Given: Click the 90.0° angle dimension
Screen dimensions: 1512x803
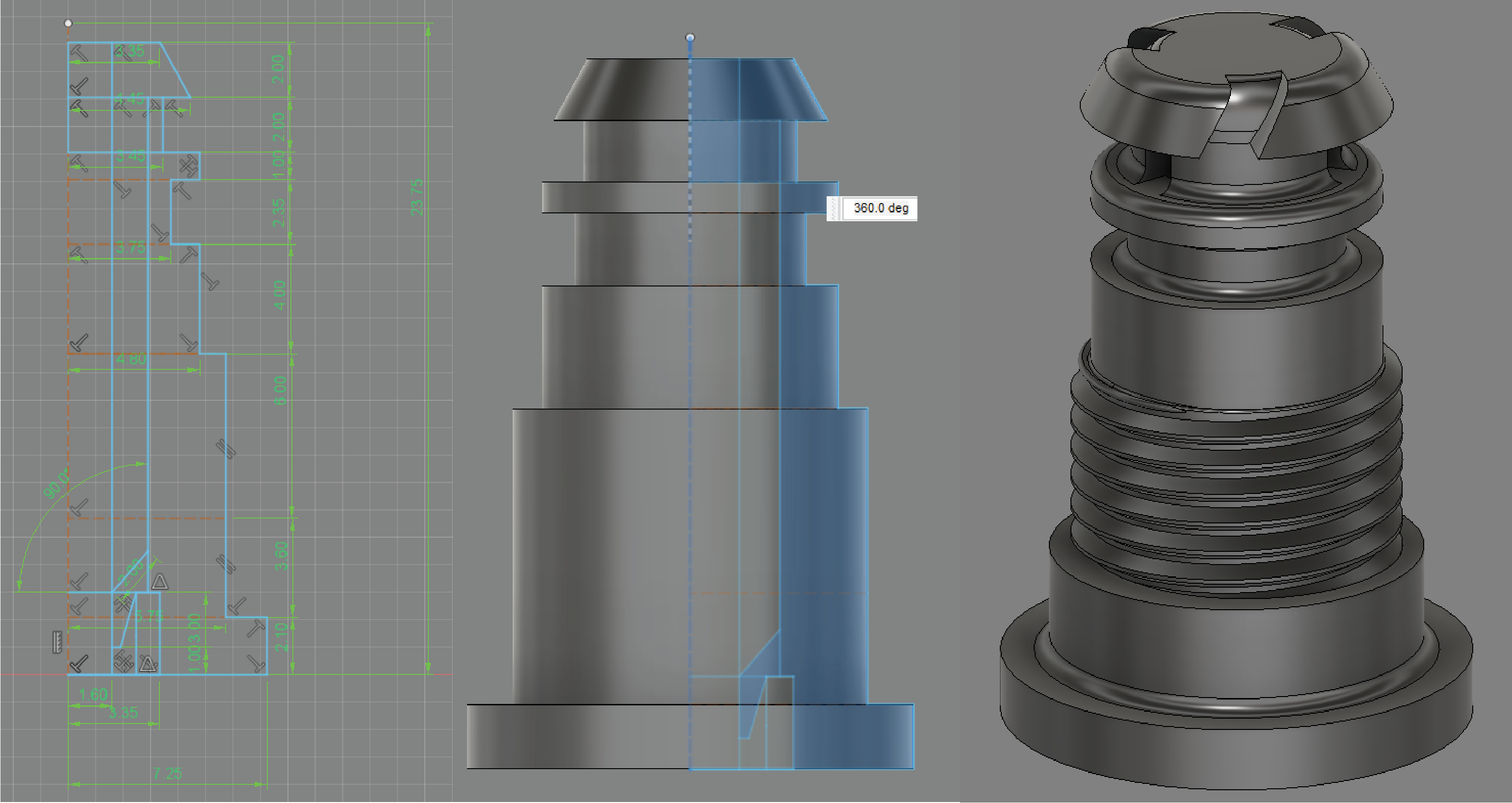Looking at the screenshot, I should pos(56,484).
